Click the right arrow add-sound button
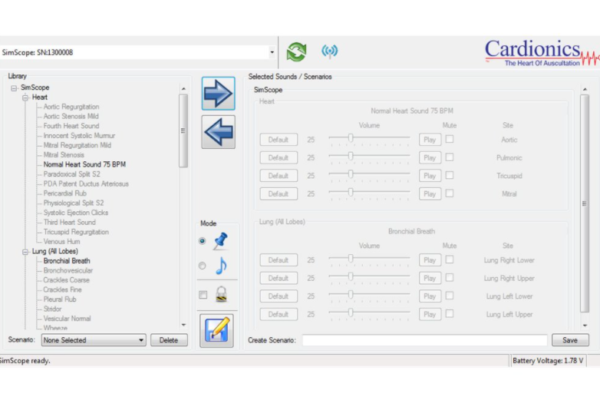The height and width of the screenshot is (400, 600). click(218, 93)
